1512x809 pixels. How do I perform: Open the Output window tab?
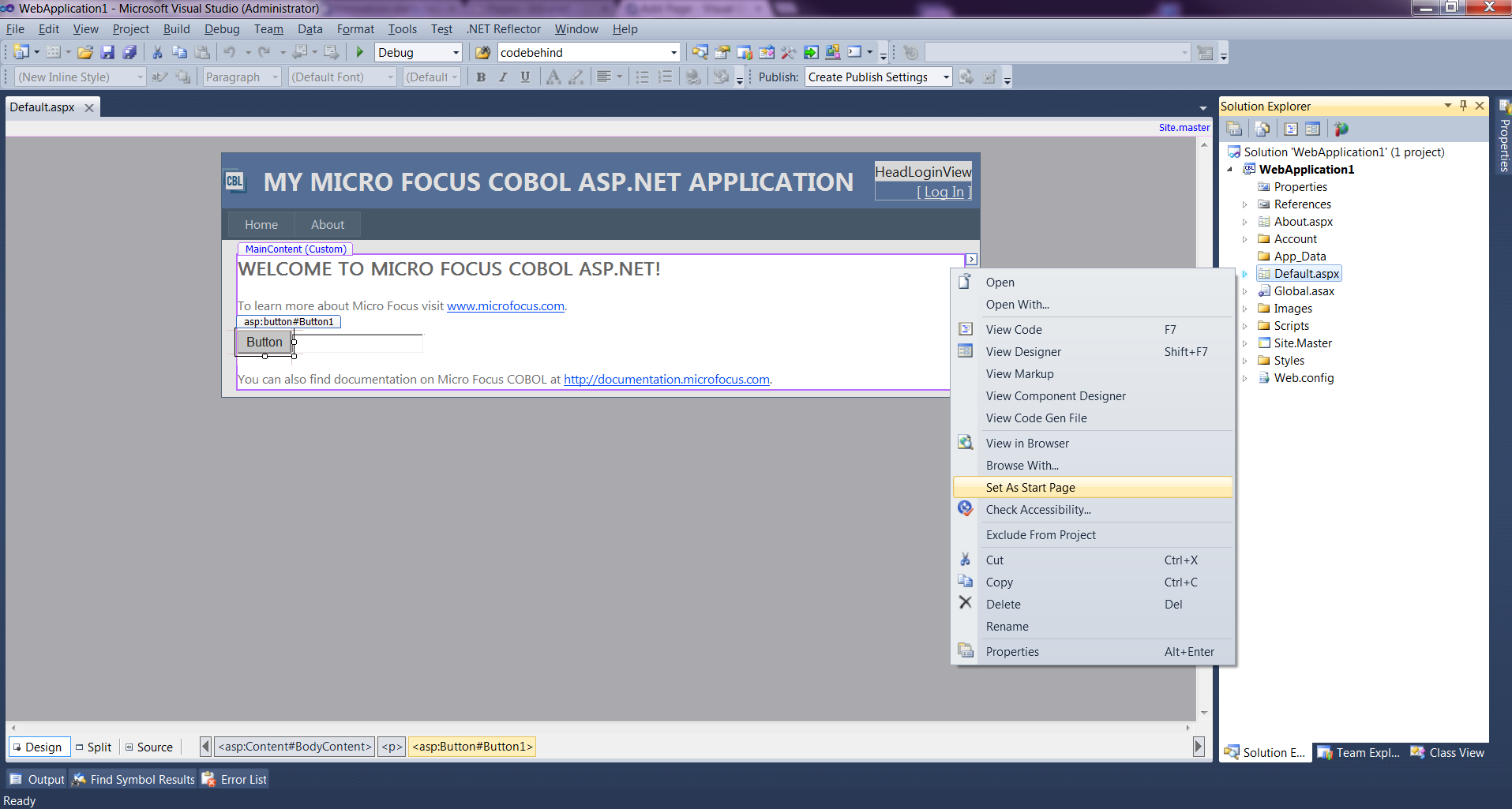tap(37, 780)
